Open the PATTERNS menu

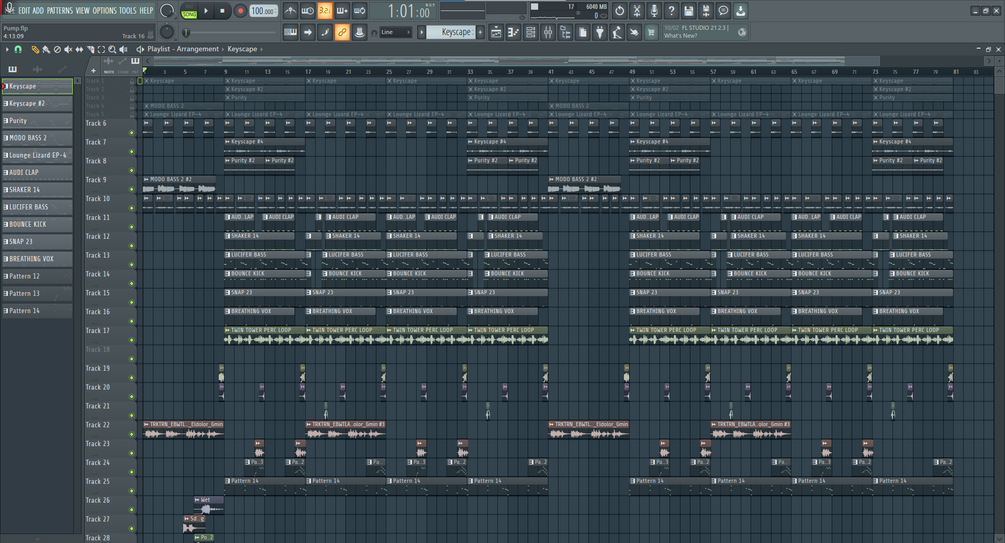click(x=60, y=10)
